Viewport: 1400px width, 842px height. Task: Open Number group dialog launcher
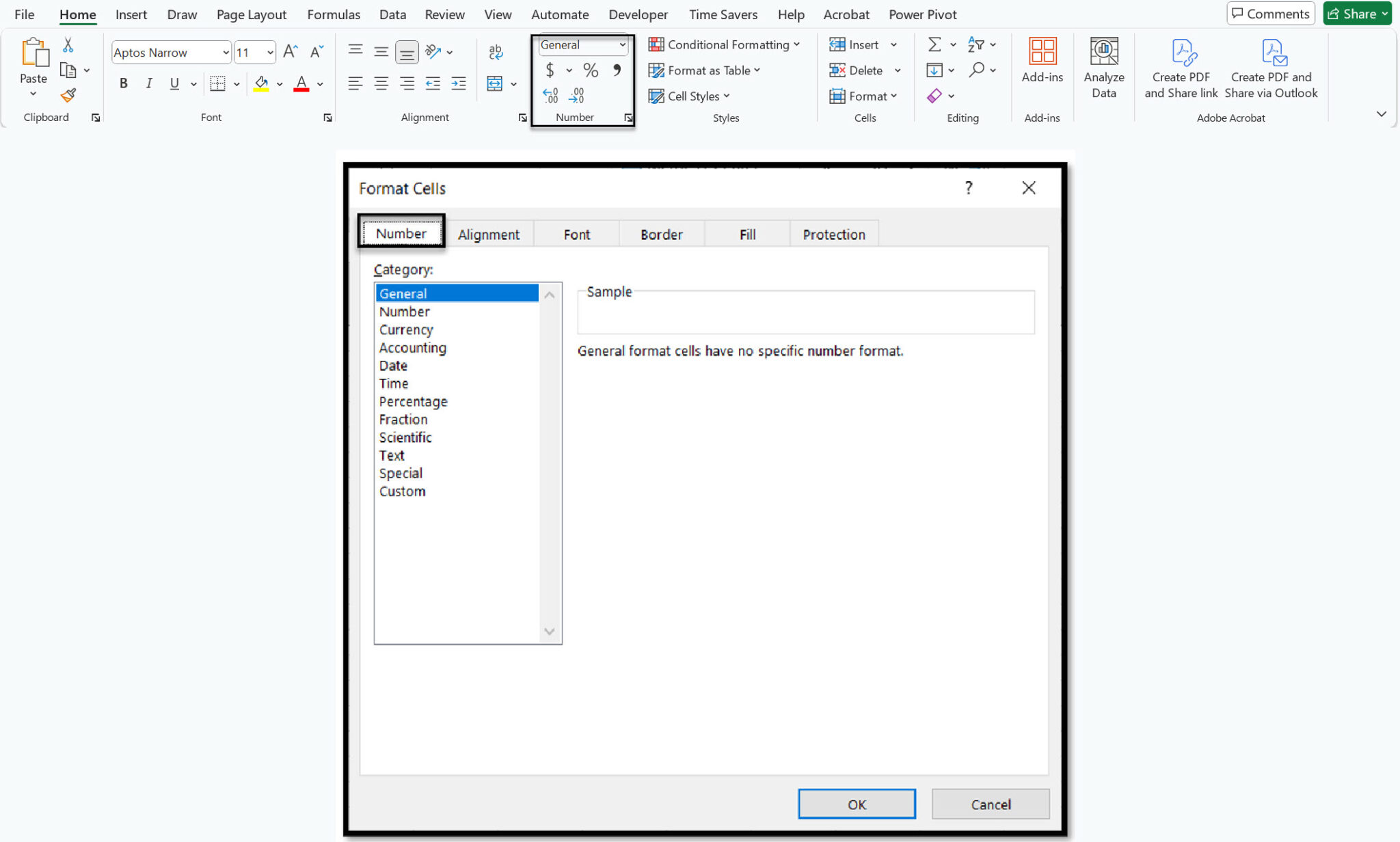(x=628, y=118)
